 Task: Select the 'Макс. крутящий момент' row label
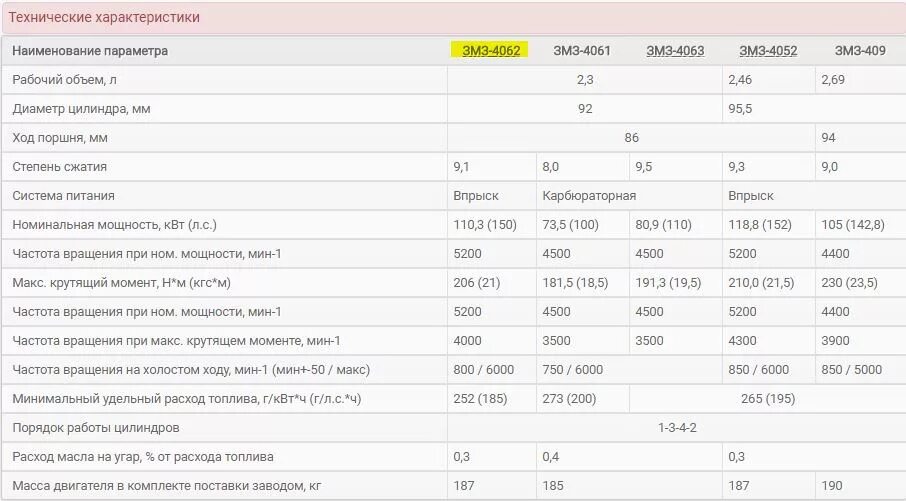coord(121,283)
